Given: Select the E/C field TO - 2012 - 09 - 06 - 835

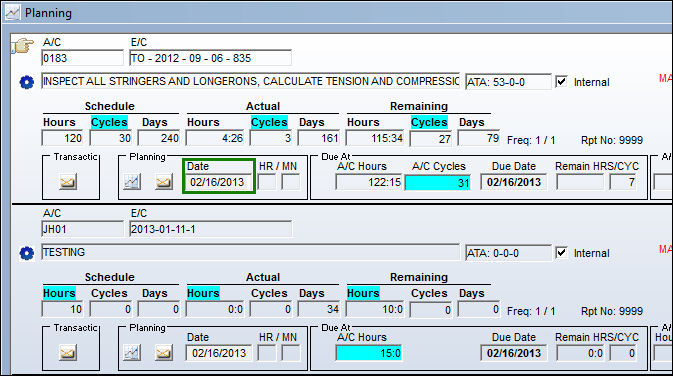Looking at the screenshot, I should [210, 58].
